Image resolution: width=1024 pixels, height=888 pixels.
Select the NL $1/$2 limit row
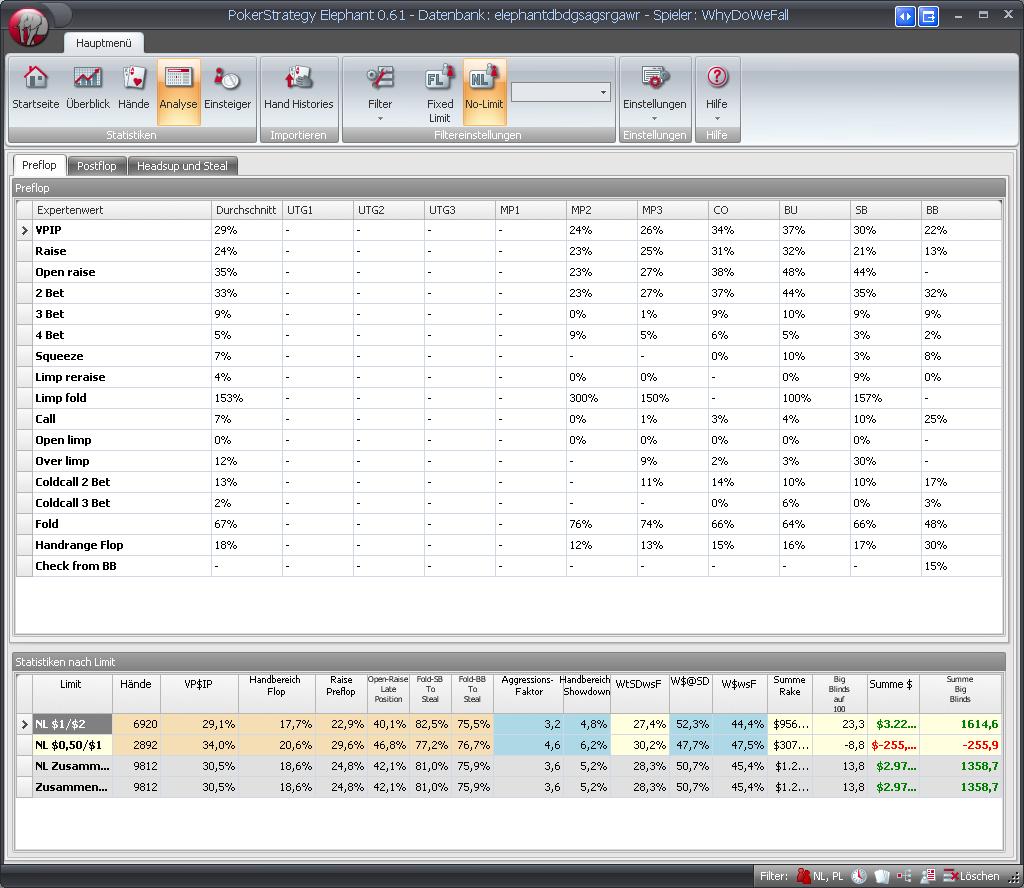click(508, 724)
